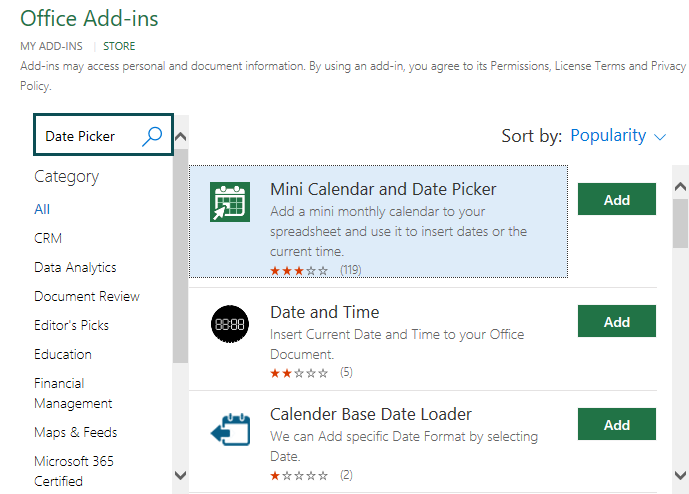This screenshot has height=494, width=689.
Task: Click the Date and Time clock icon
Action: point(230,324)
